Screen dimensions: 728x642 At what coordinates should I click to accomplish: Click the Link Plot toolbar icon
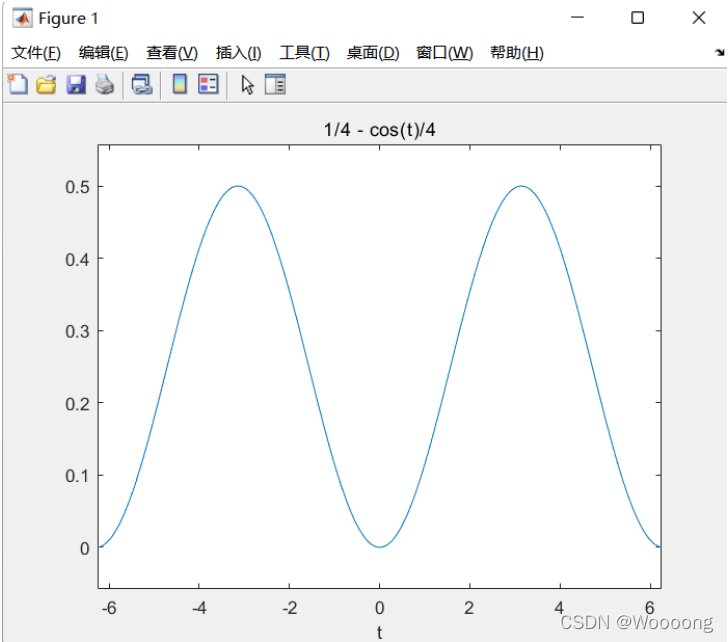click(x=142, y=85)
